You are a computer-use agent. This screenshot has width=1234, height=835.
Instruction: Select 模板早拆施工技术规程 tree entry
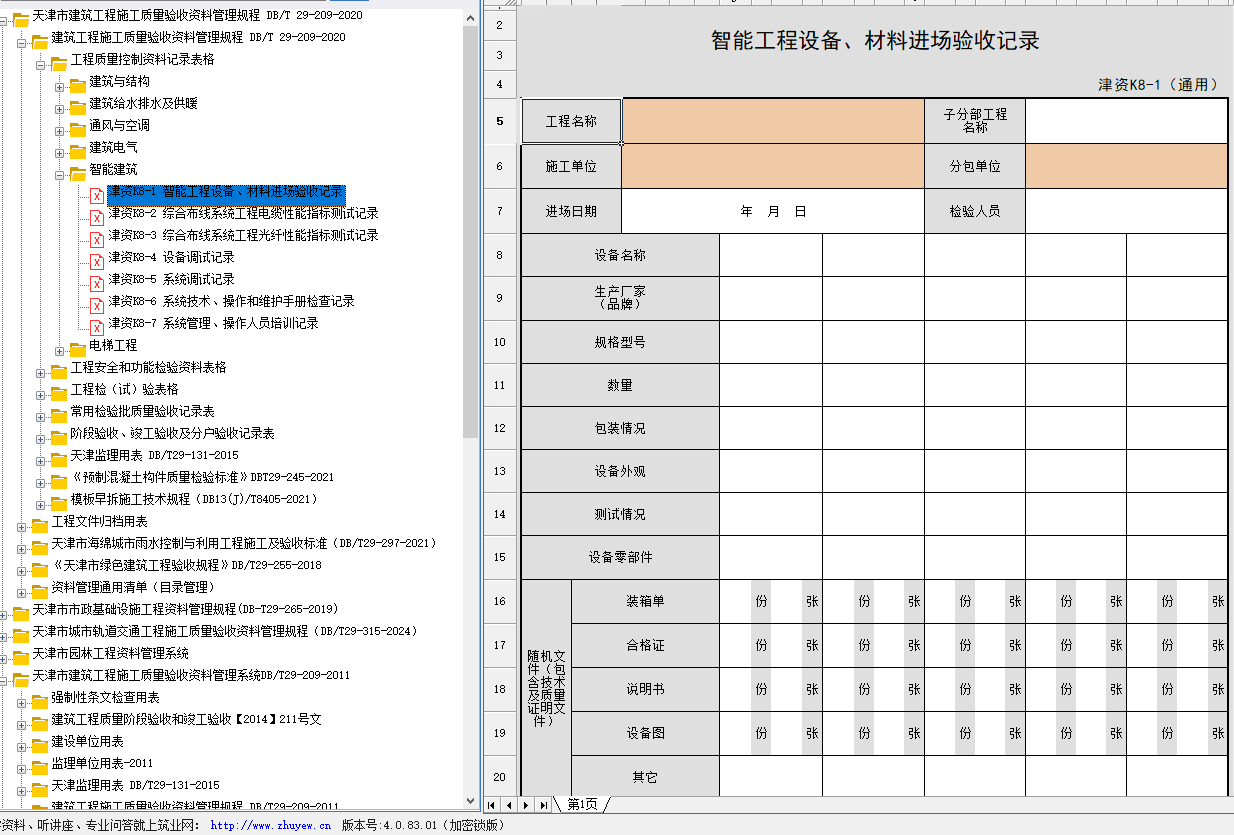[194, 499]
